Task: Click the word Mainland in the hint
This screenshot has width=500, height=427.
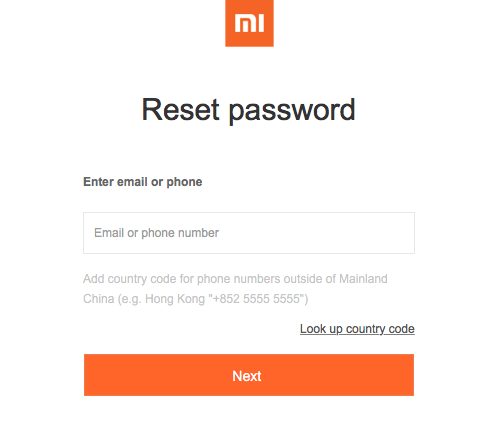Action: 363,279
